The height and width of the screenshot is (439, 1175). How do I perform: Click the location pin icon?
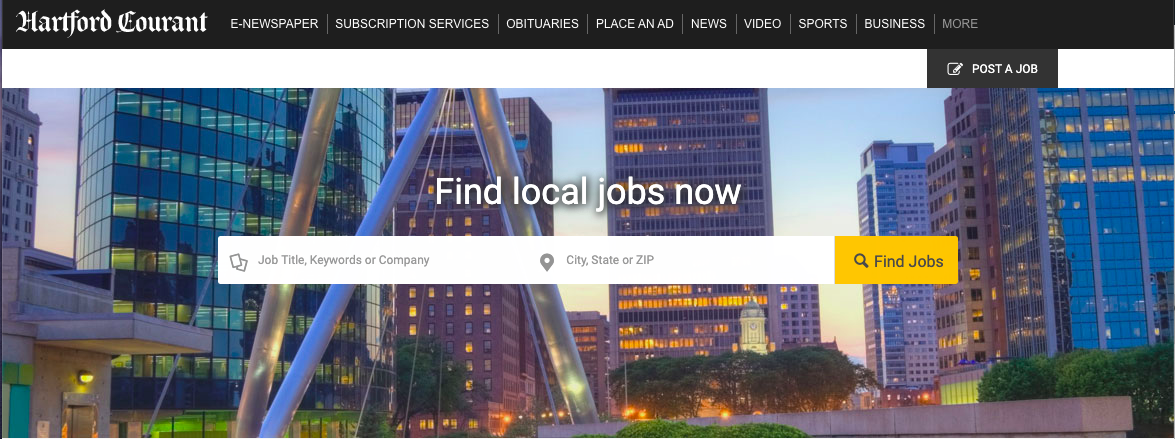coord(547,261)
